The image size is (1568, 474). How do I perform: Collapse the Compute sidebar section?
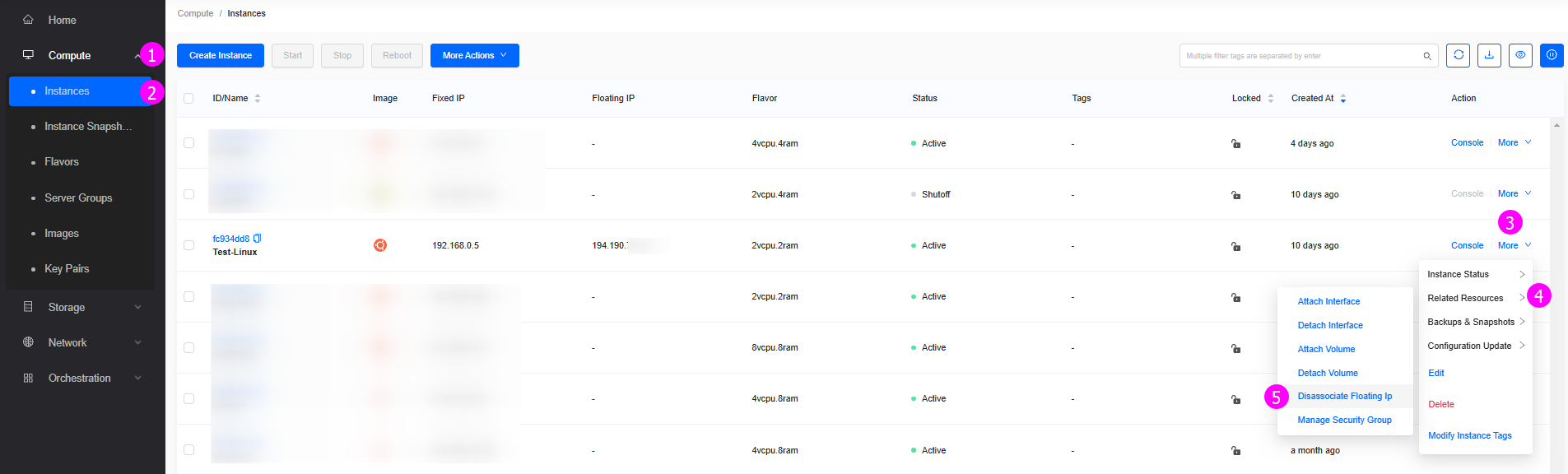point(137,55)
